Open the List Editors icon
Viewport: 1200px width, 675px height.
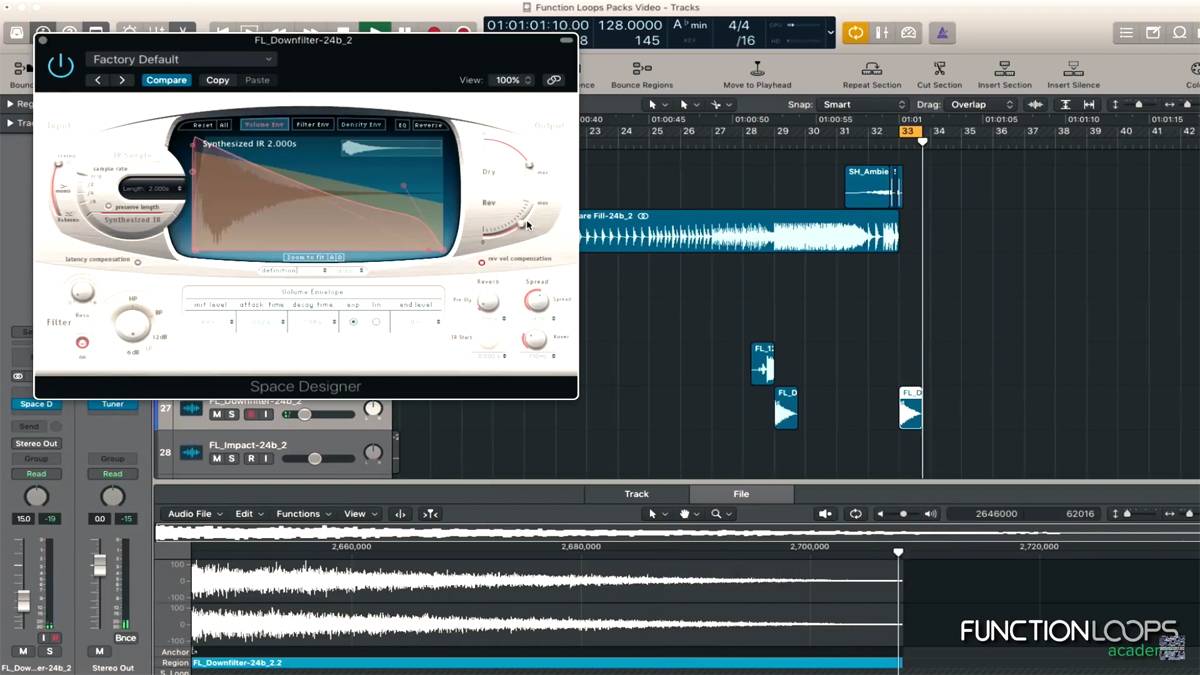point(1126,33)
